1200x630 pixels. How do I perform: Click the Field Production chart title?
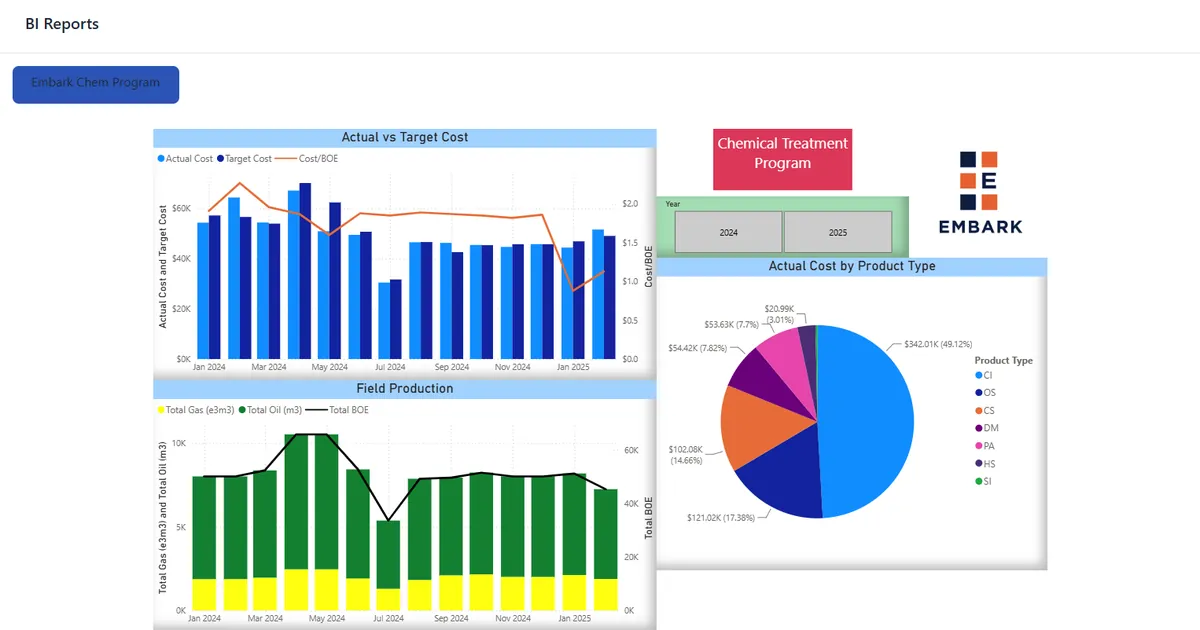point(405,388)
